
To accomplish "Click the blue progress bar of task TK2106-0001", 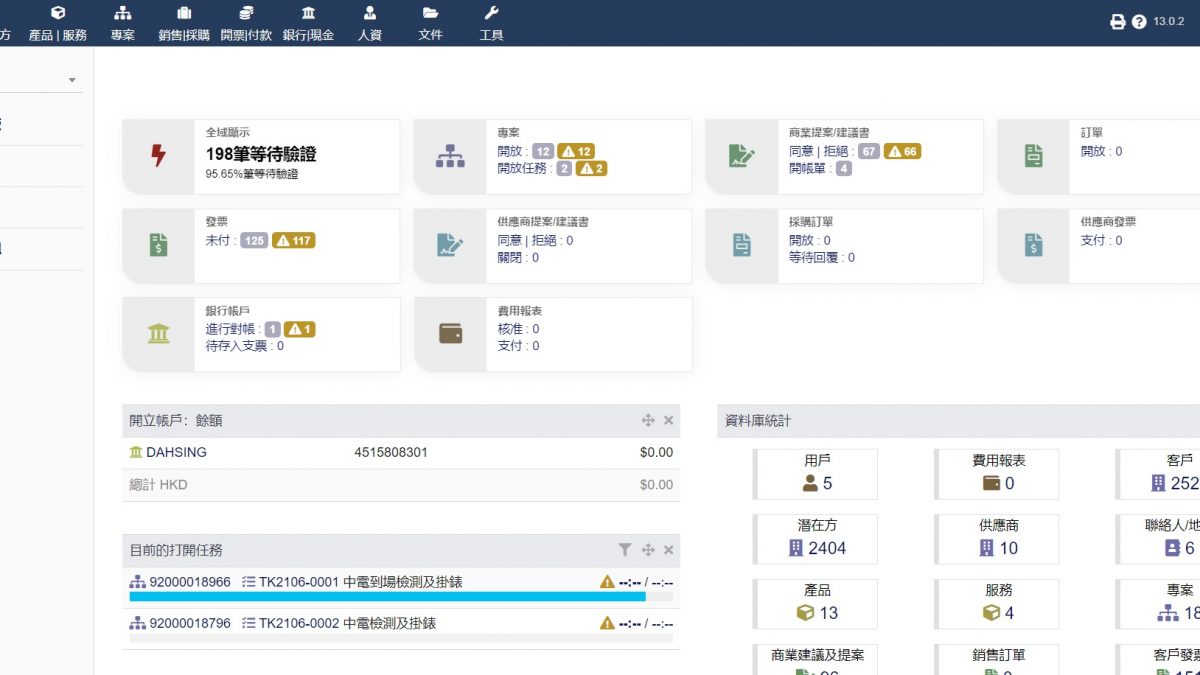I will pos(387,597).
